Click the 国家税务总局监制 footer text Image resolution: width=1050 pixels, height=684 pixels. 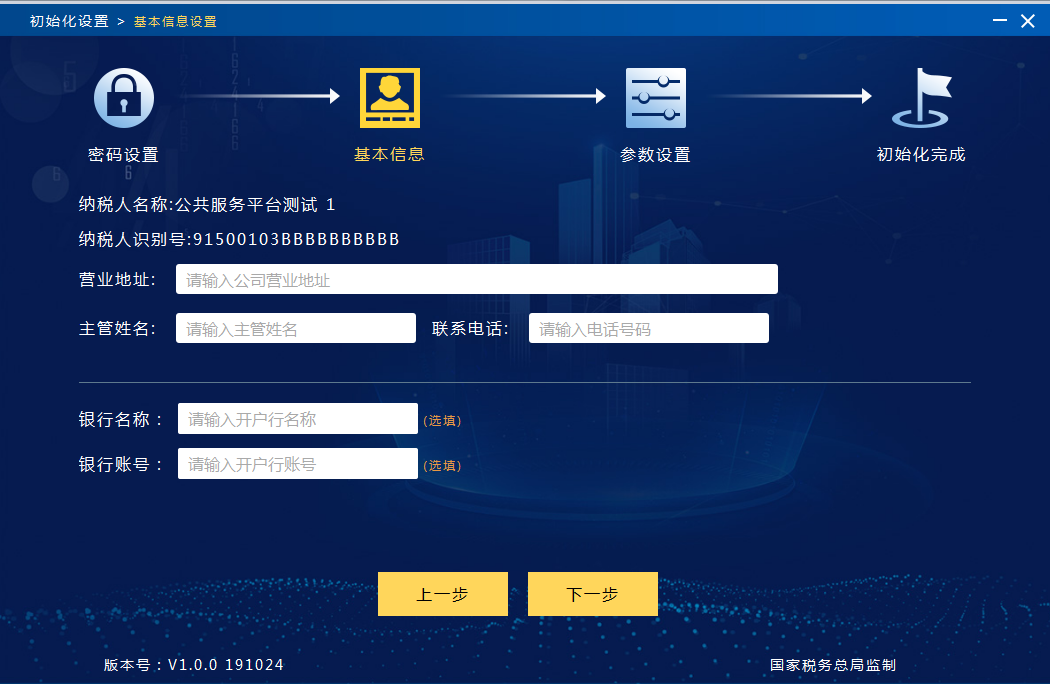tap(832, 665)
